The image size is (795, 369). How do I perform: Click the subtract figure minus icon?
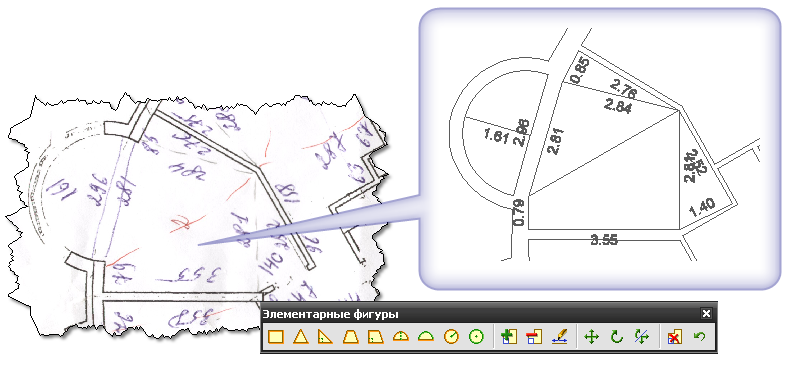pyautogui.click(x=534, y=337)
